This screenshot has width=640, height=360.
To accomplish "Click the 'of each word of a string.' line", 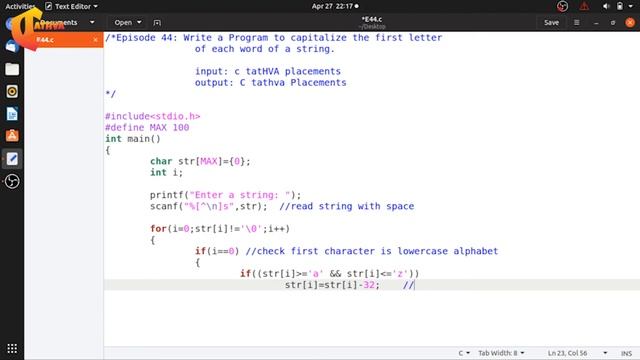I will pos(264,49).
